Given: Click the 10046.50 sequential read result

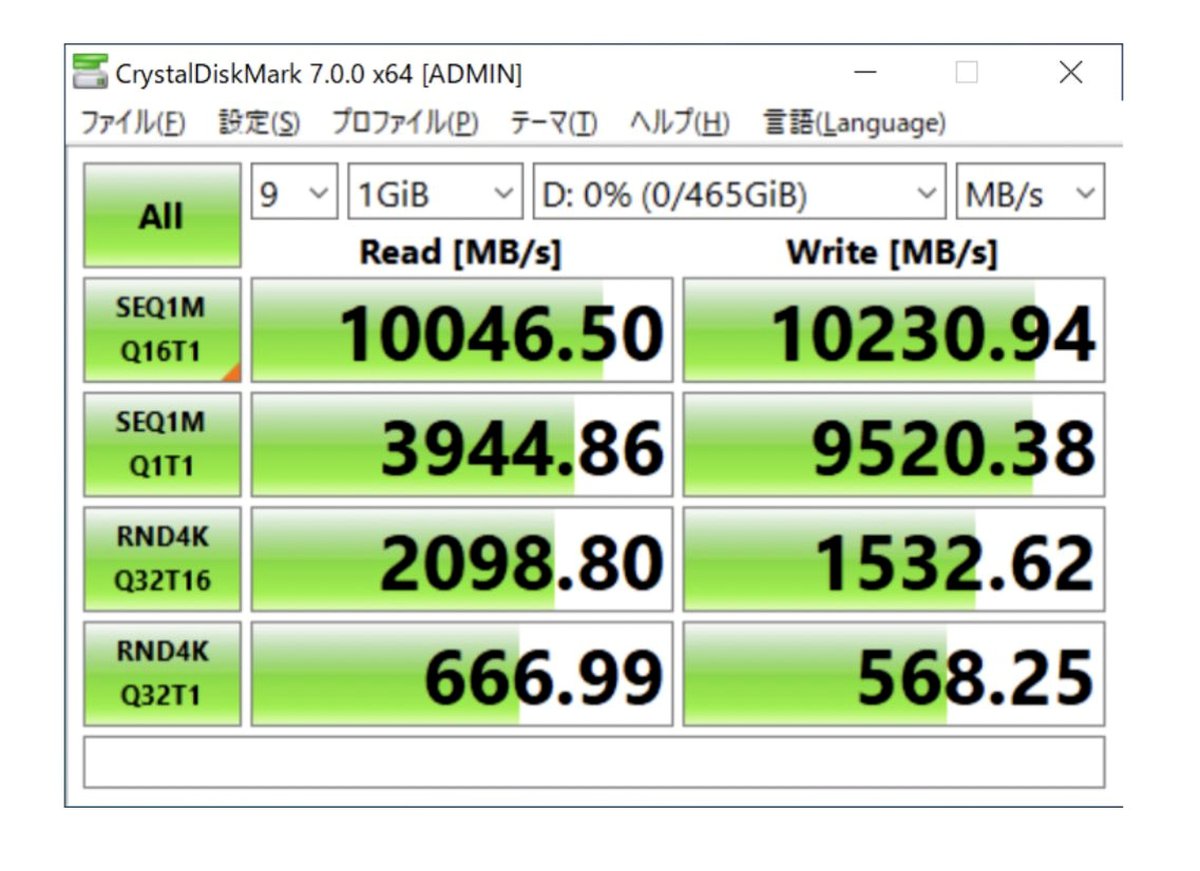Looking at the screenshot, I should [x=462, y=331].
